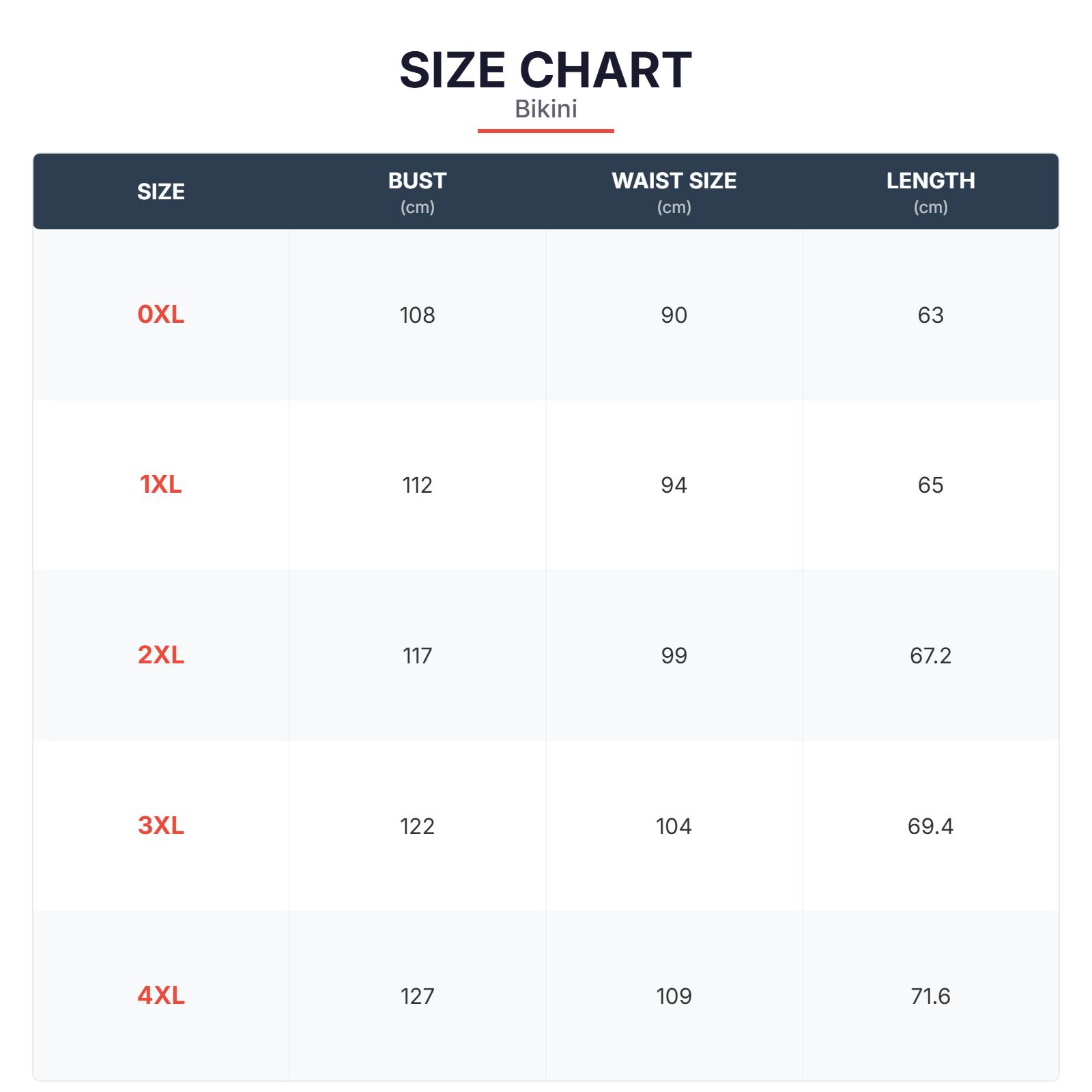Click the 4XL size label

click(161, 996)
